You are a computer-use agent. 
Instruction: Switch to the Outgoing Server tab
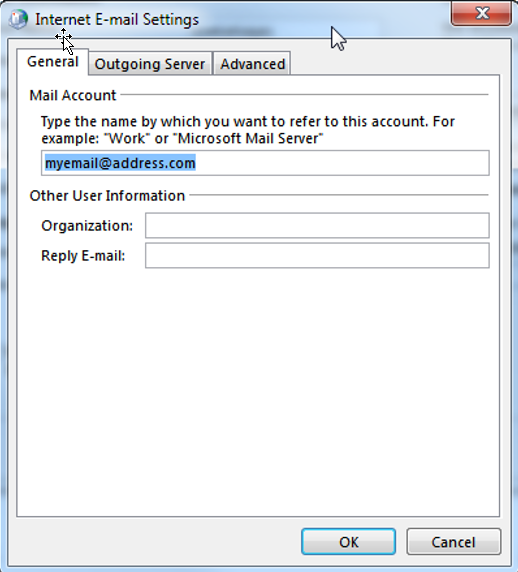[150, 64]
